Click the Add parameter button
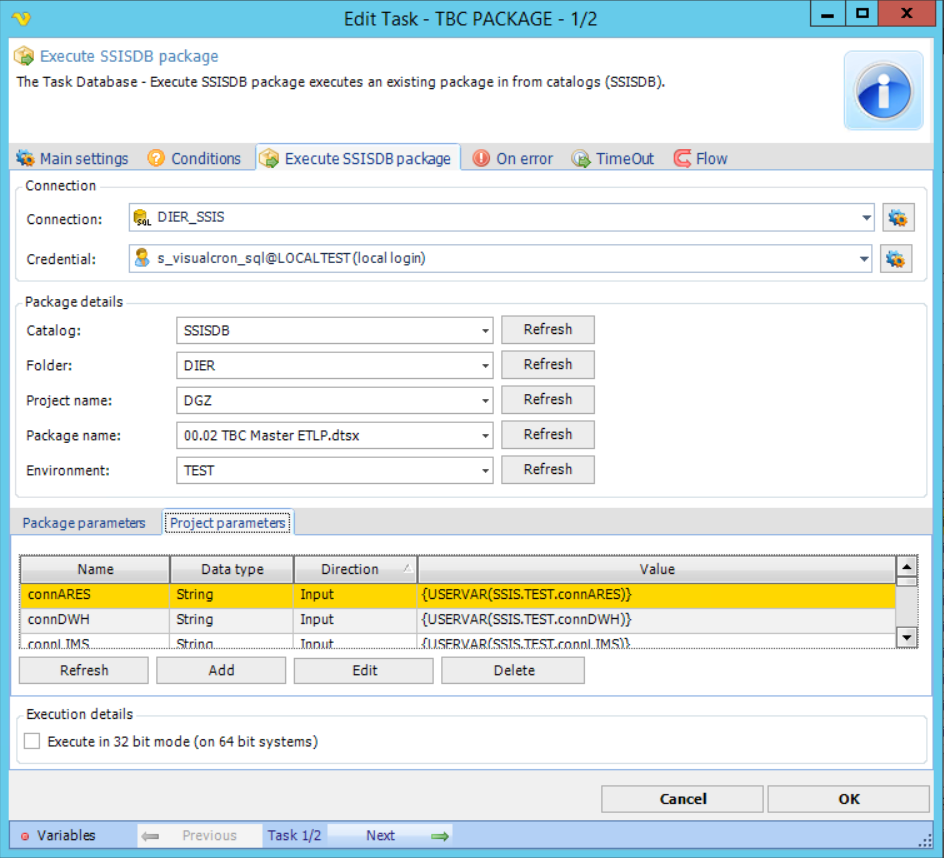The image size is (944, 858). pyautogui.click(x=221, y=670)
